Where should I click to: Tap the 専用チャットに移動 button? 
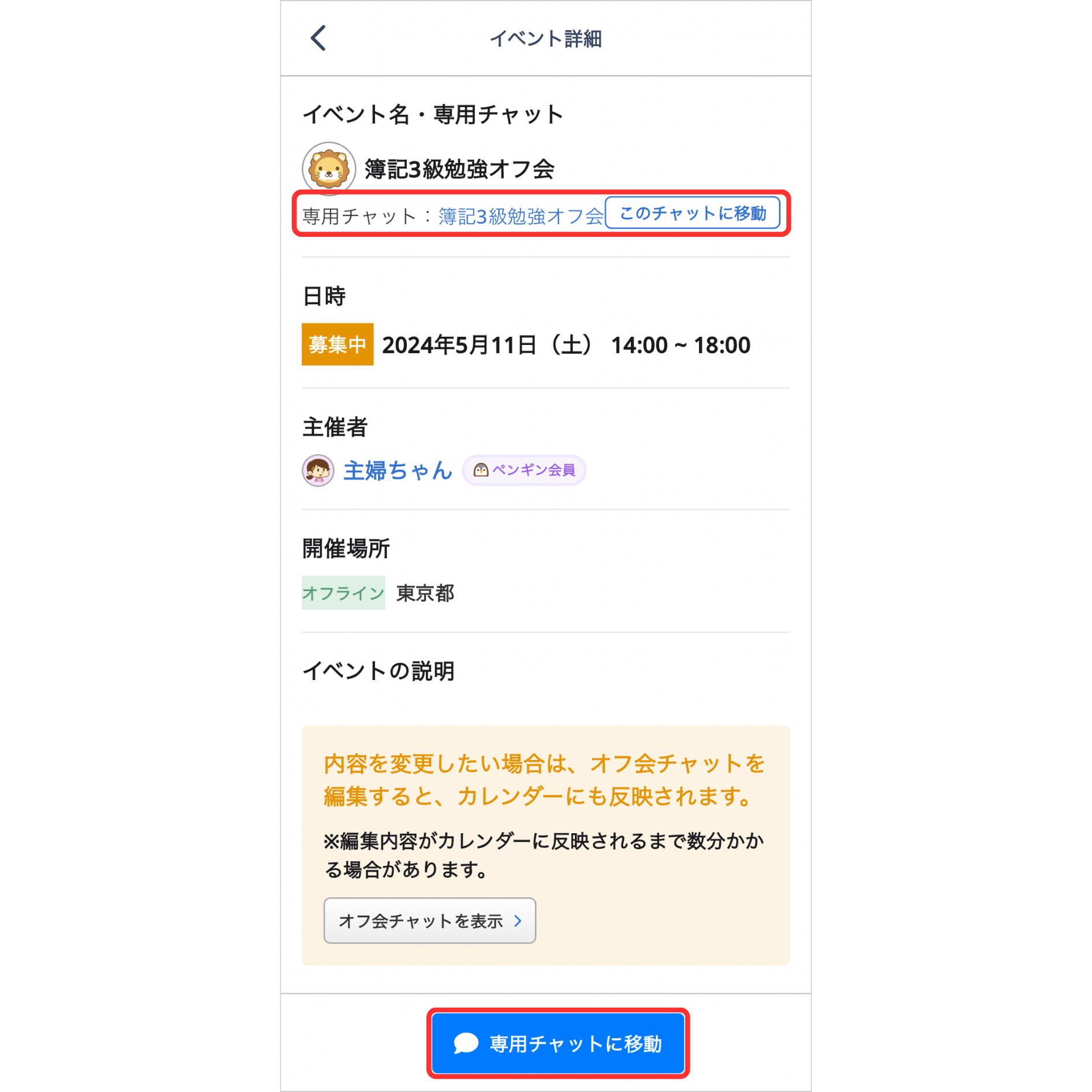[558, 1043]
